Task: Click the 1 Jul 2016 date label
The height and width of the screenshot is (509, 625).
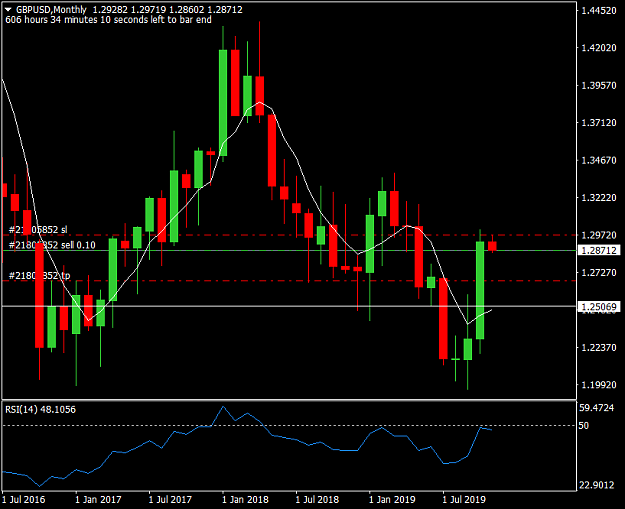Action: [x=24, y=499]
